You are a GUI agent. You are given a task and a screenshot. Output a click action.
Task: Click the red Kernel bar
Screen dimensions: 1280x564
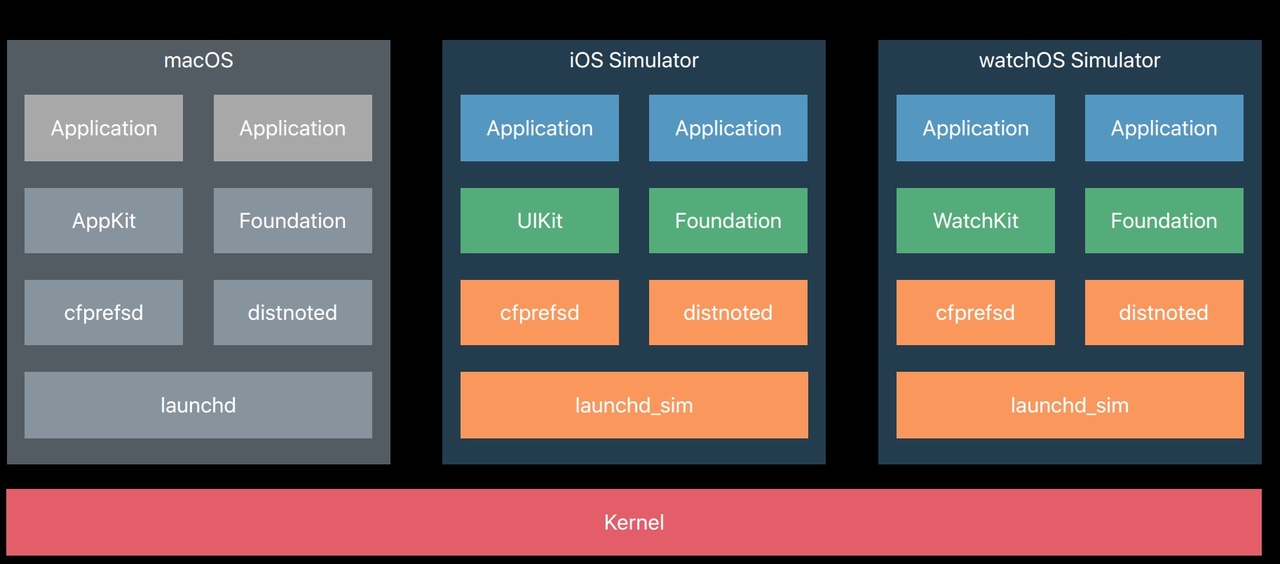634,522
